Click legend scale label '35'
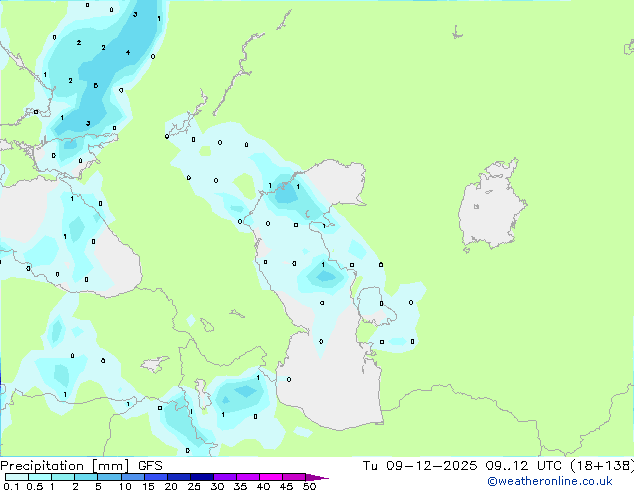634x490 pixels. (x=240, y=486)
